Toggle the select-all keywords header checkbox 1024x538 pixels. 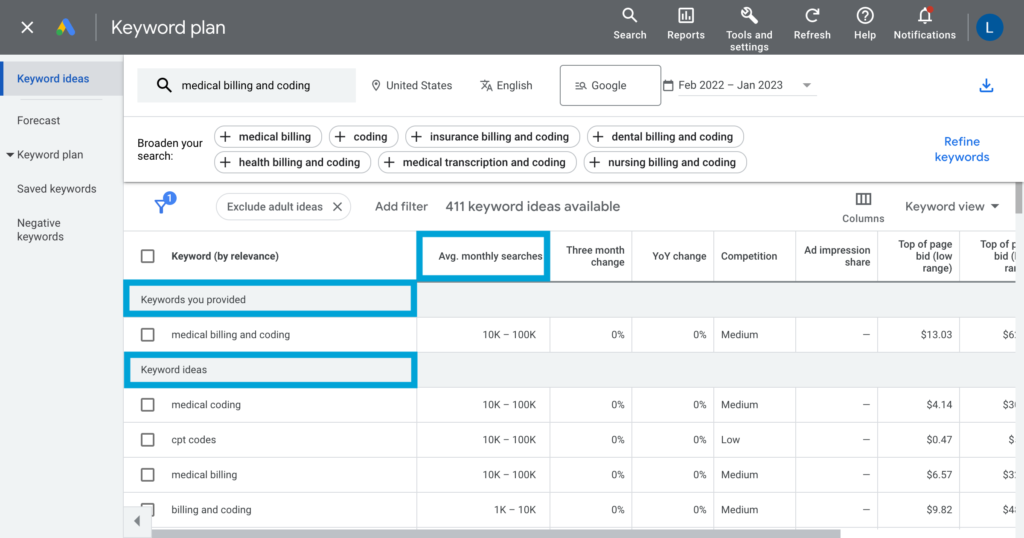pyautogui.click(x=148, y=256)
